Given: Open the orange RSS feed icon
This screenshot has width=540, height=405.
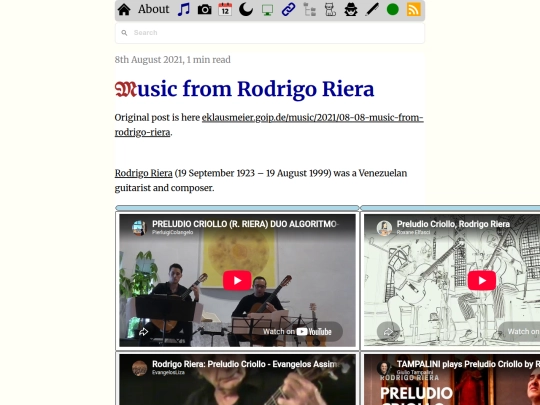Looking at the screenshot, I should tap(414, 9).
